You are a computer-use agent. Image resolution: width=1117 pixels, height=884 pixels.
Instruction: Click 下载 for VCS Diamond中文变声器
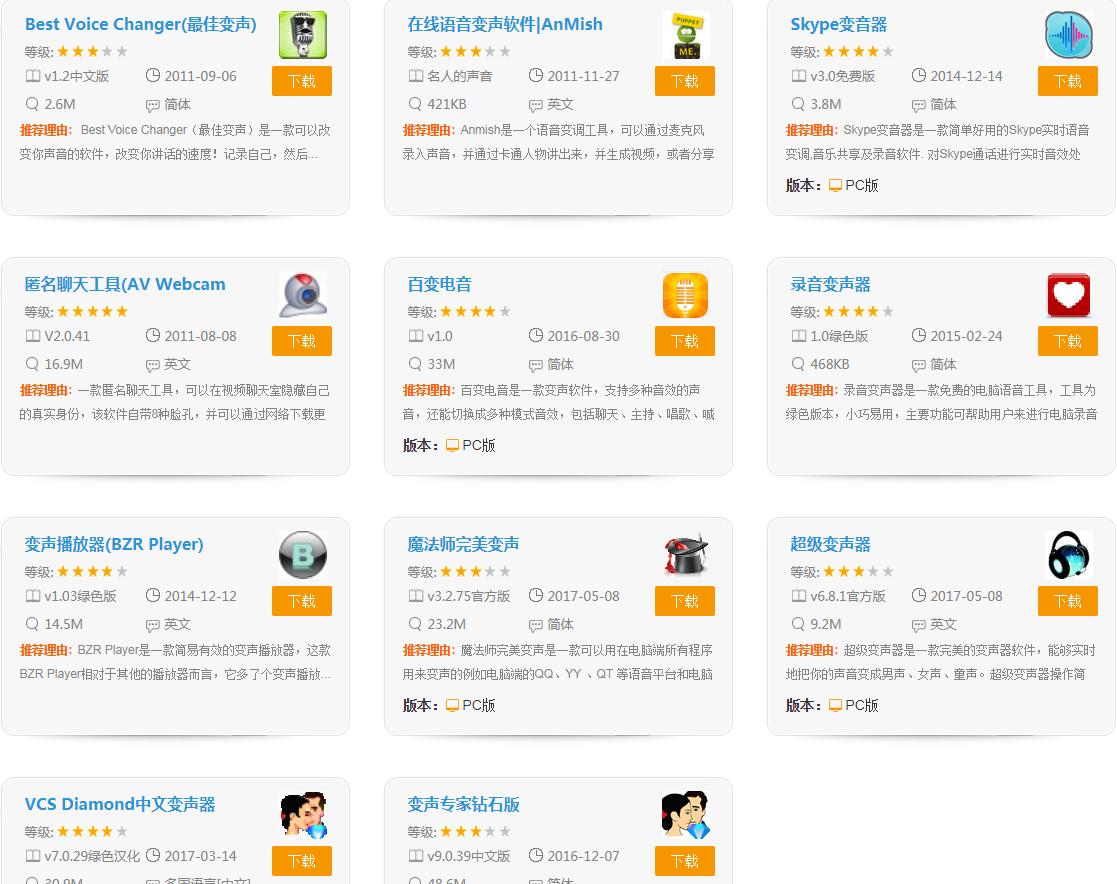302,861
